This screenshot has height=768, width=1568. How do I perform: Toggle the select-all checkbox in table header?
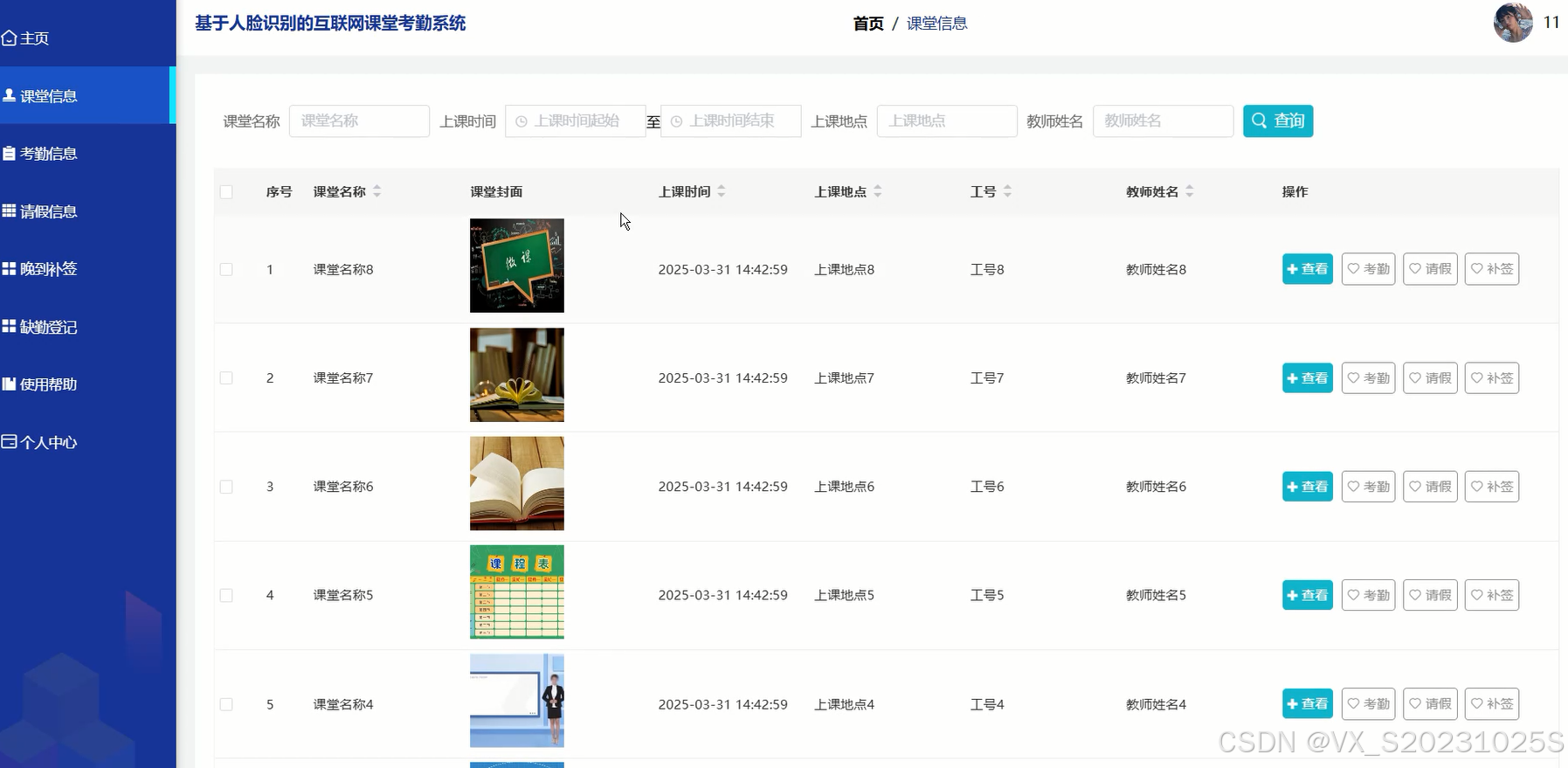click(226, 192)
